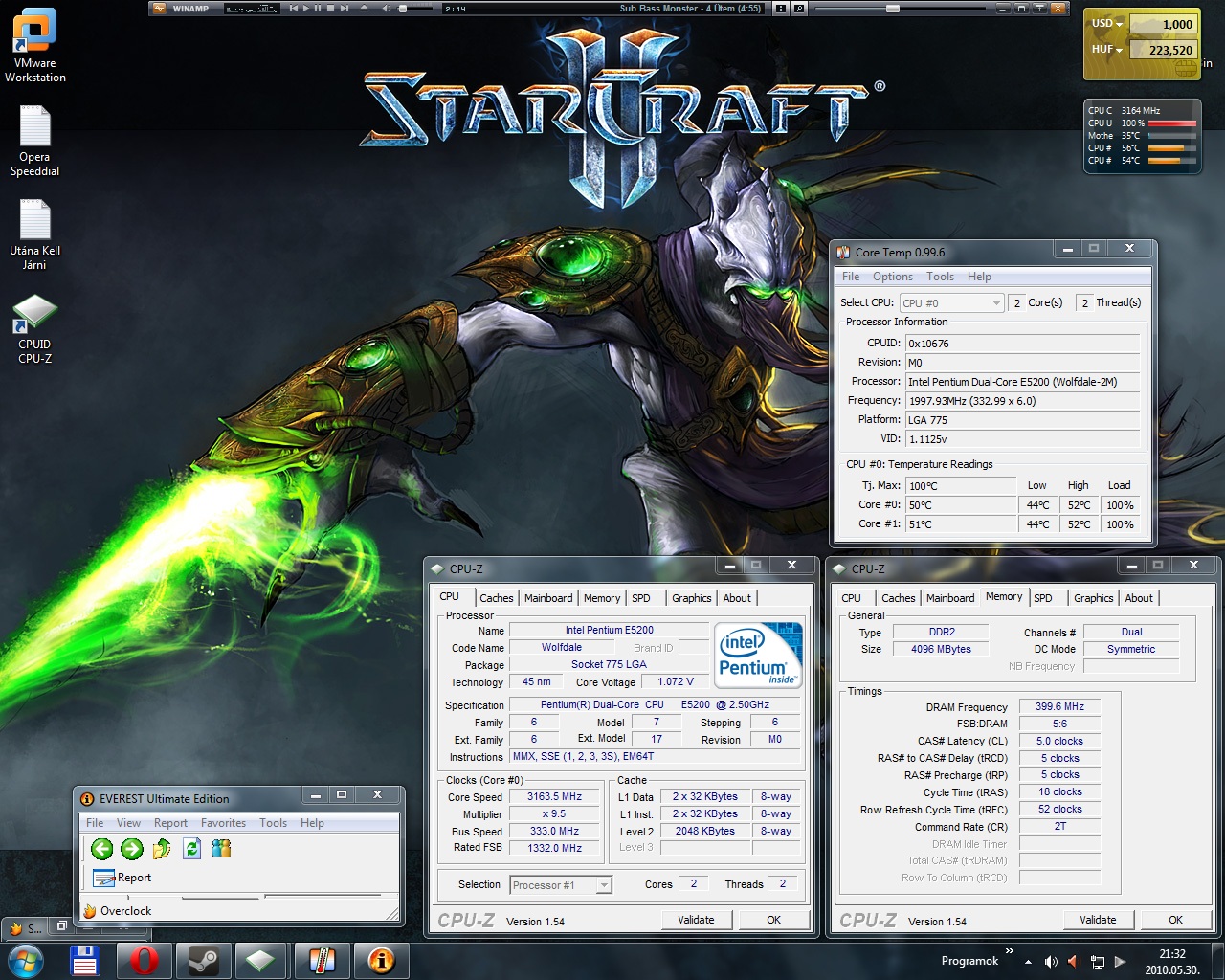Viewport: 1225px width, 980px height.
Task: Open the Winamp file info button
Action: pyautogui.click(x=781, y=8)
